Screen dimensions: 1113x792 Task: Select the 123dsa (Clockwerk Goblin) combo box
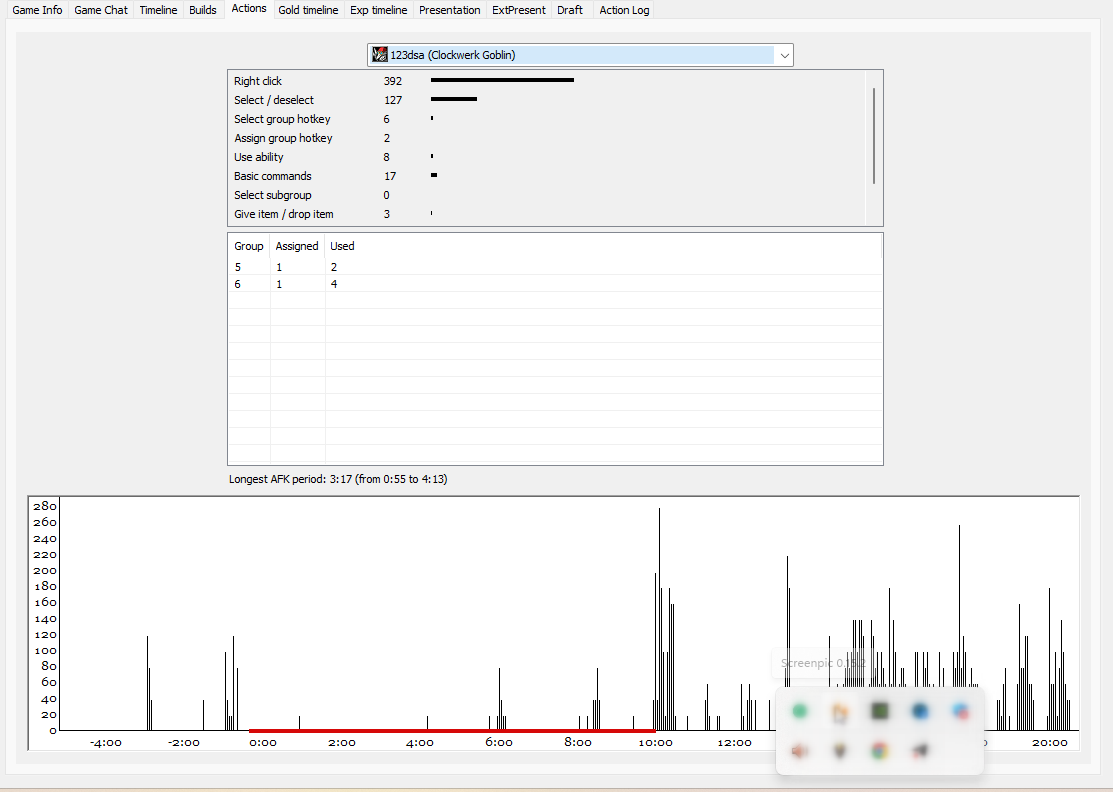580,55
